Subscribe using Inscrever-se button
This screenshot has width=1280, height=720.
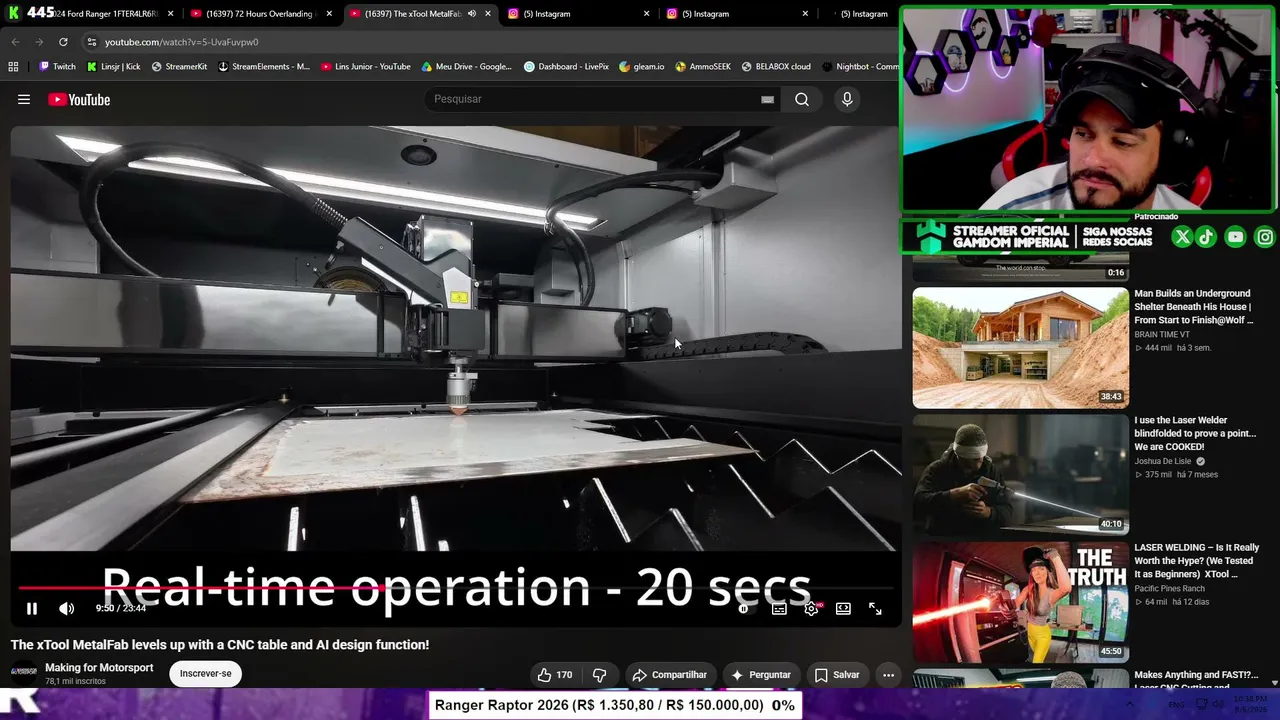coord(205,674)
